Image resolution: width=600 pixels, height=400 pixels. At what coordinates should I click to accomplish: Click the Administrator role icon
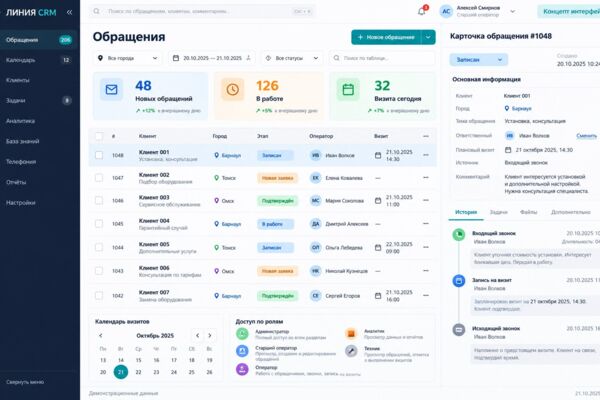242,334
